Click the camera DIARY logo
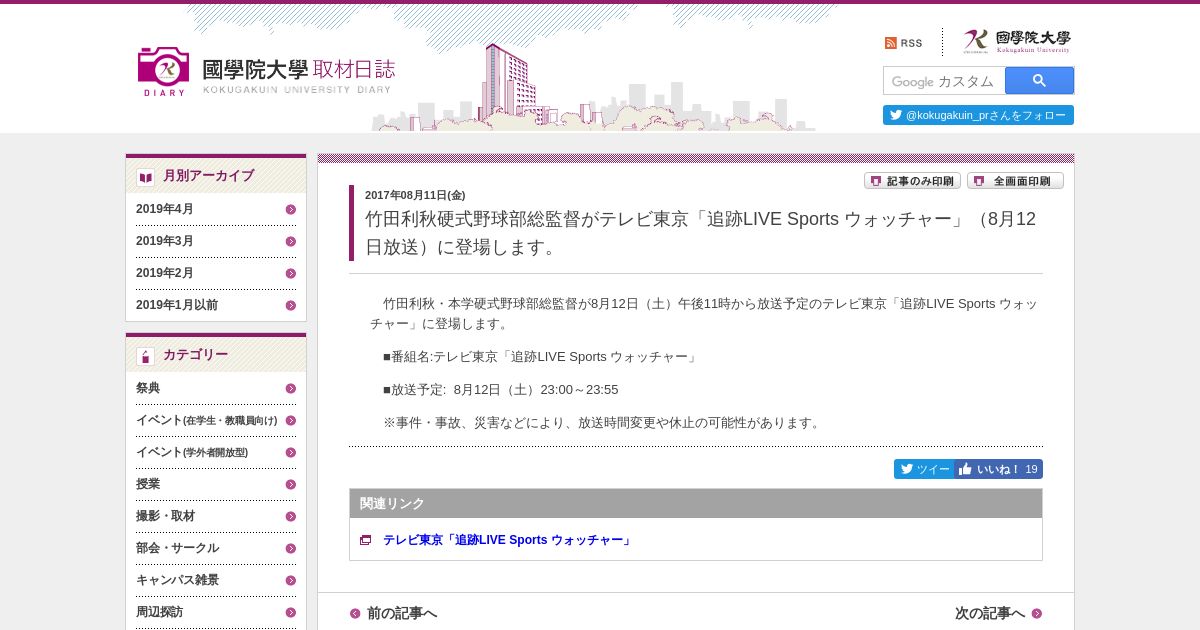The width and height of the screenshot is (1200, 630). tap(163, 71)
